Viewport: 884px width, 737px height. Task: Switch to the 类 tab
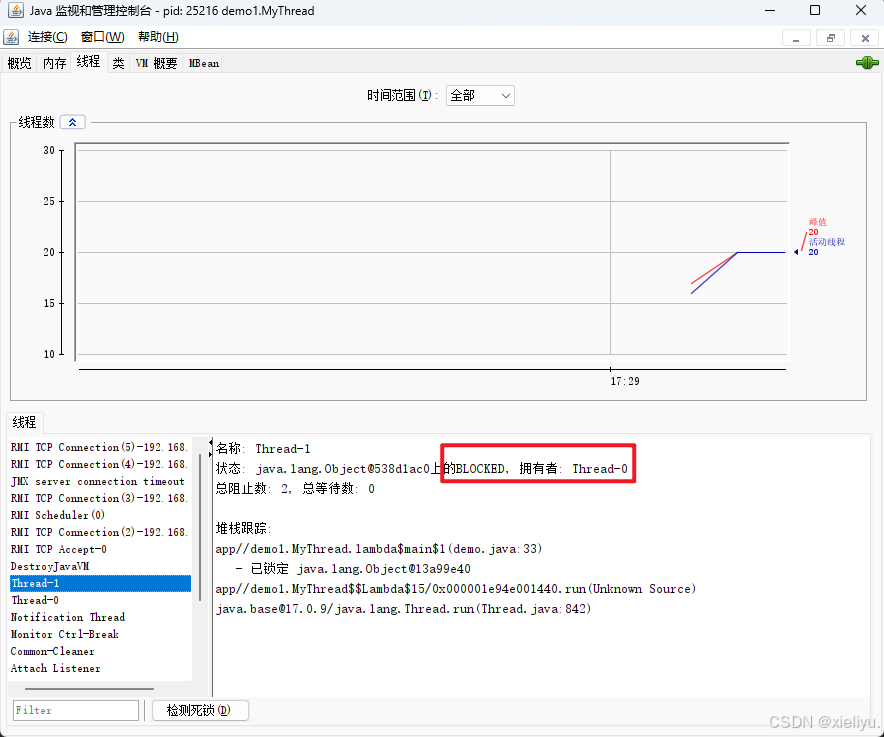click(x=118, y=63)
